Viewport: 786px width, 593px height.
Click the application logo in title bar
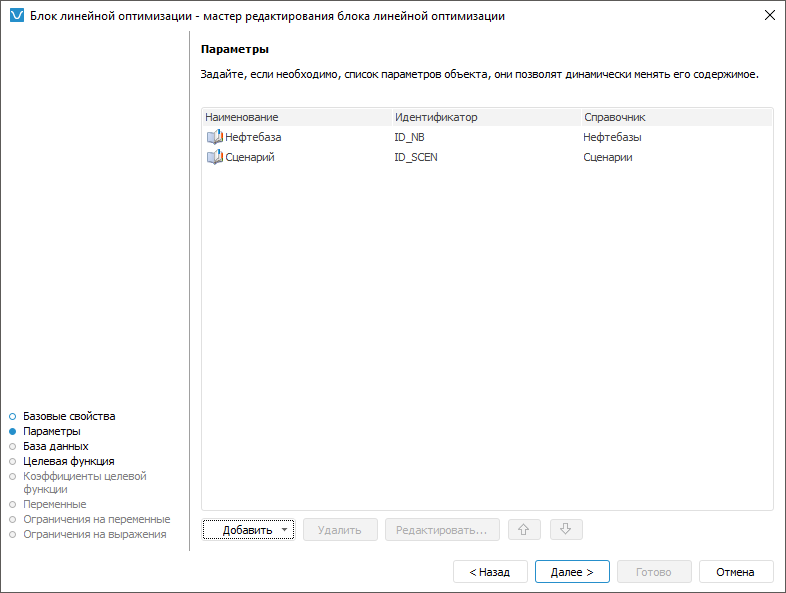coord(15,16)
